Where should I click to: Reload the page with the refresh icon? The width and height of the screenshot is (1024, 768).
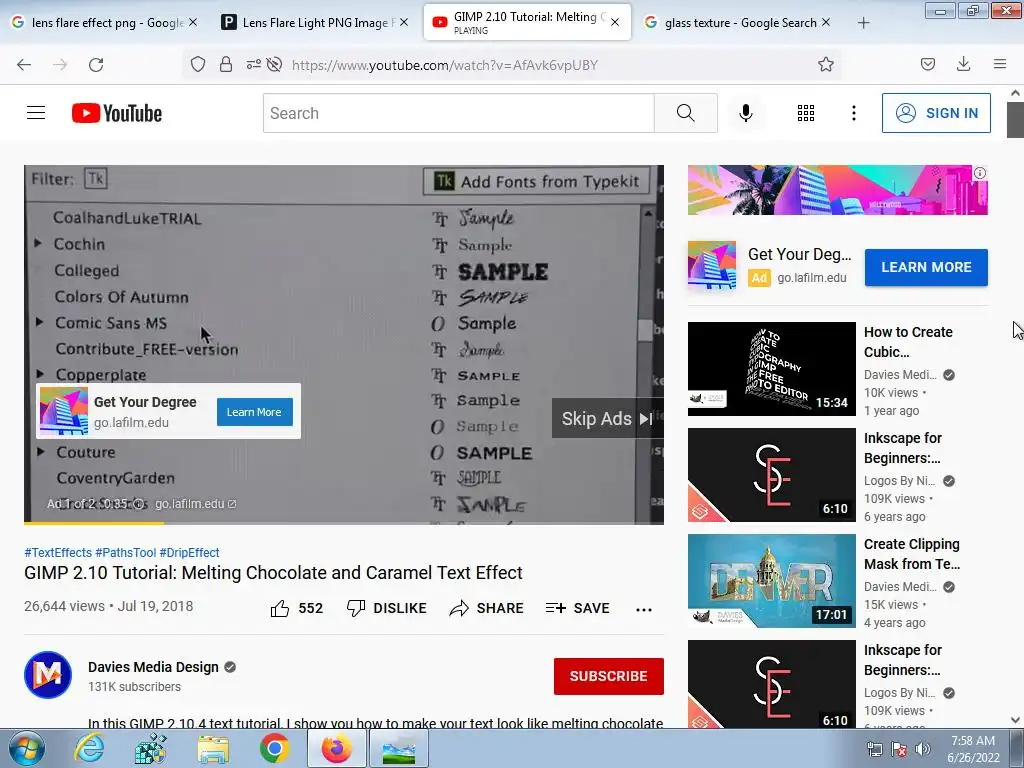pyautogui.click(x=96, y=64)
